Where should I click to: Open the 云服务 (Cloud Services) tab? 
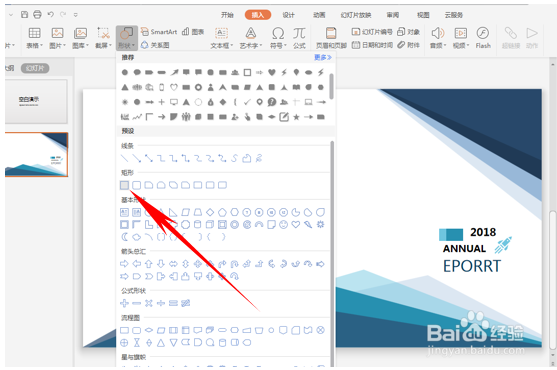454,15
